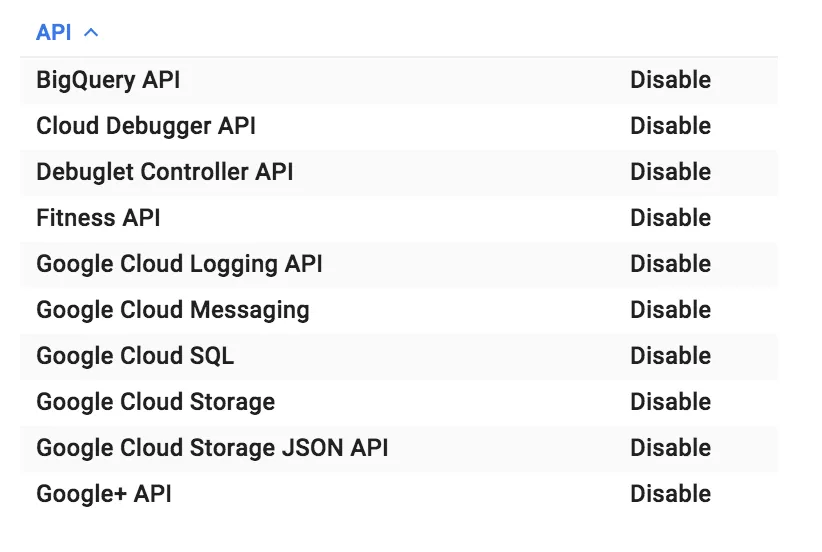This screenshot has width=822, height=552.
Task: Disable Google Cloud Messaging
Action: coord(670,310)
